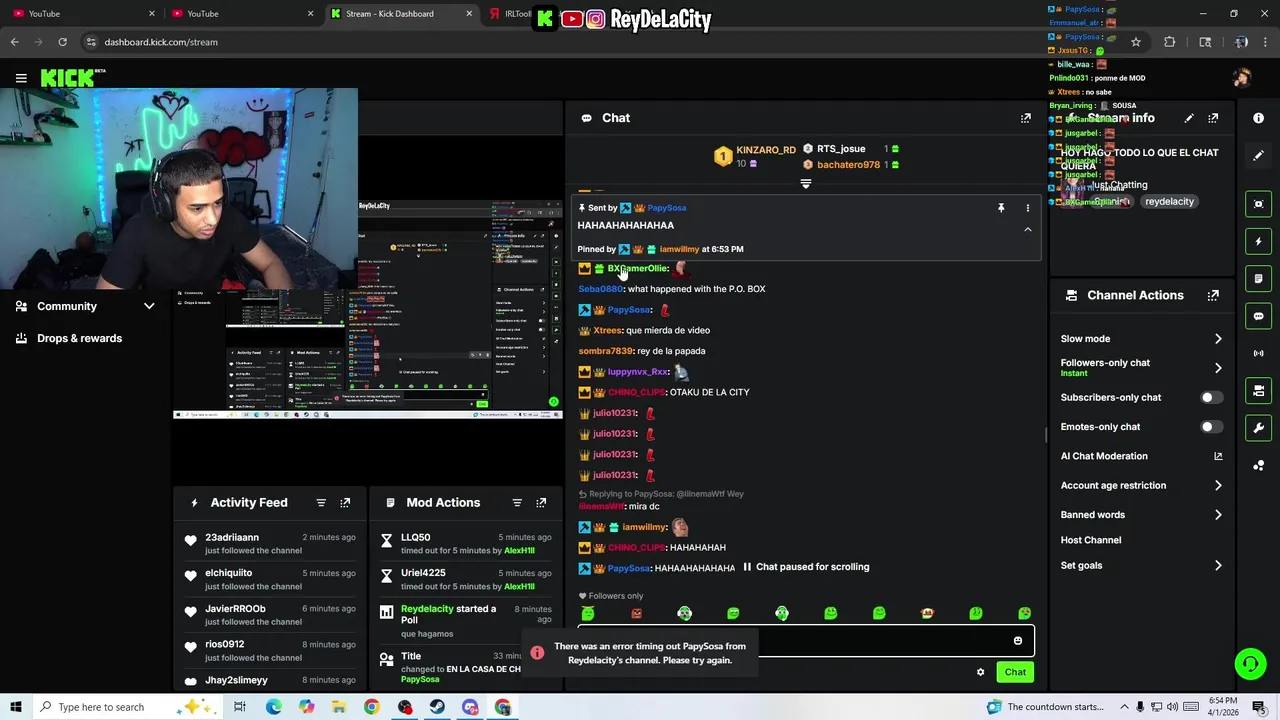Screen dimensions: 1280x720
Task: Open Microsoft Edge from the taskbar
Action: 273,707
